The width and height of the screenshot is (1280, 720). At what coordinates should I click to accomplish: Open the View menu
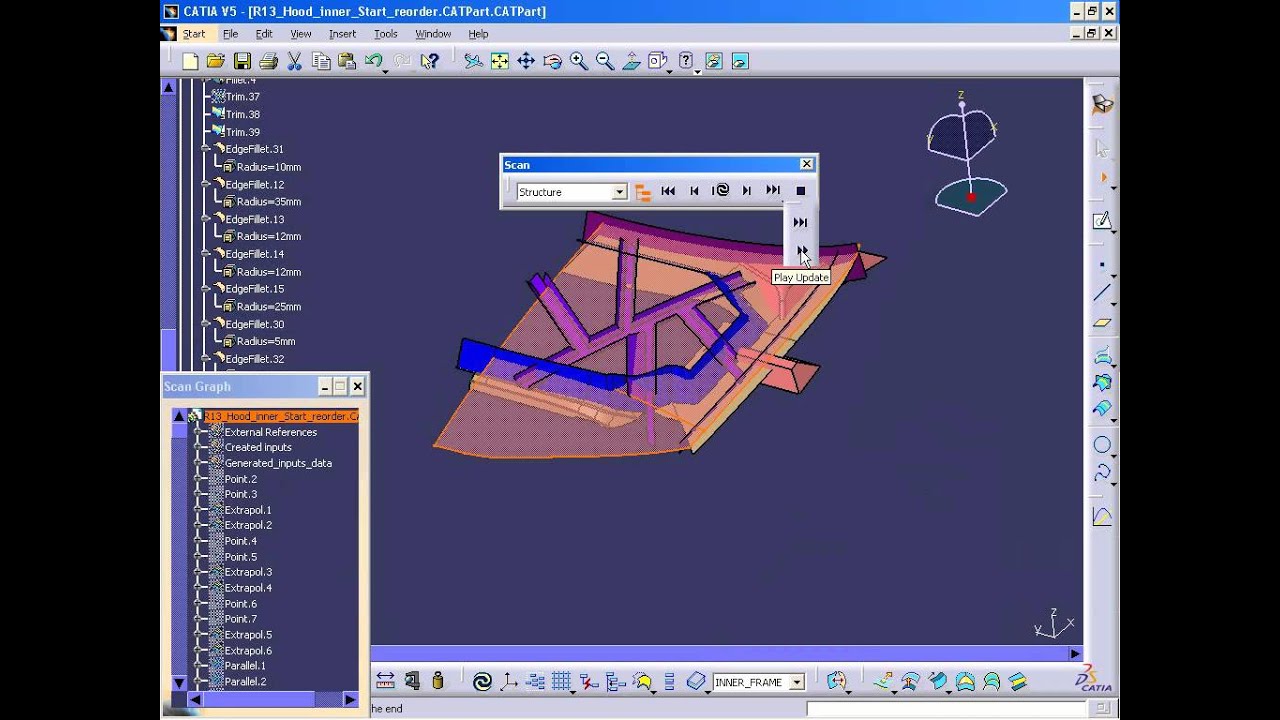(300, 34)
